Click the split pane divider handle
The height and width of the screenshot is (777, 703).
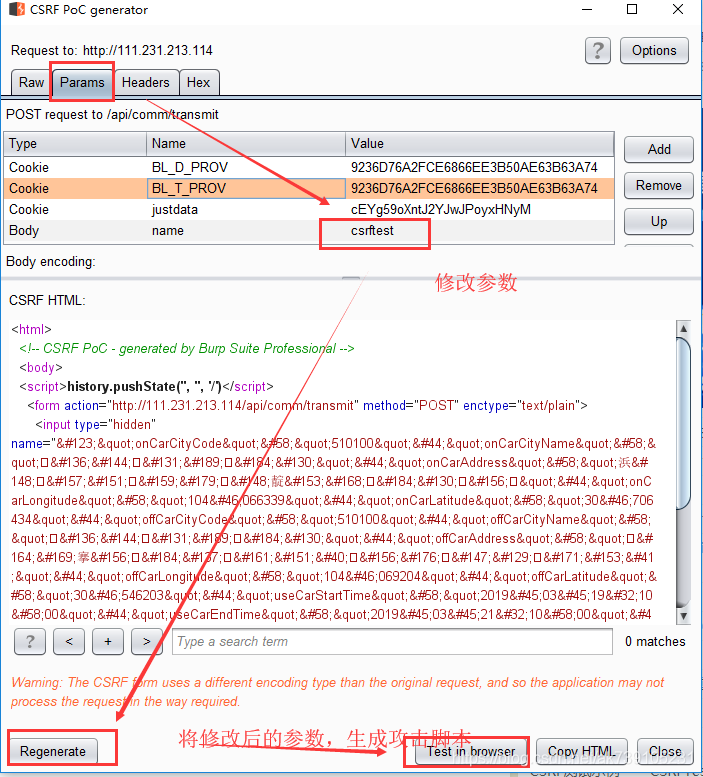click(x=351, y=278)
